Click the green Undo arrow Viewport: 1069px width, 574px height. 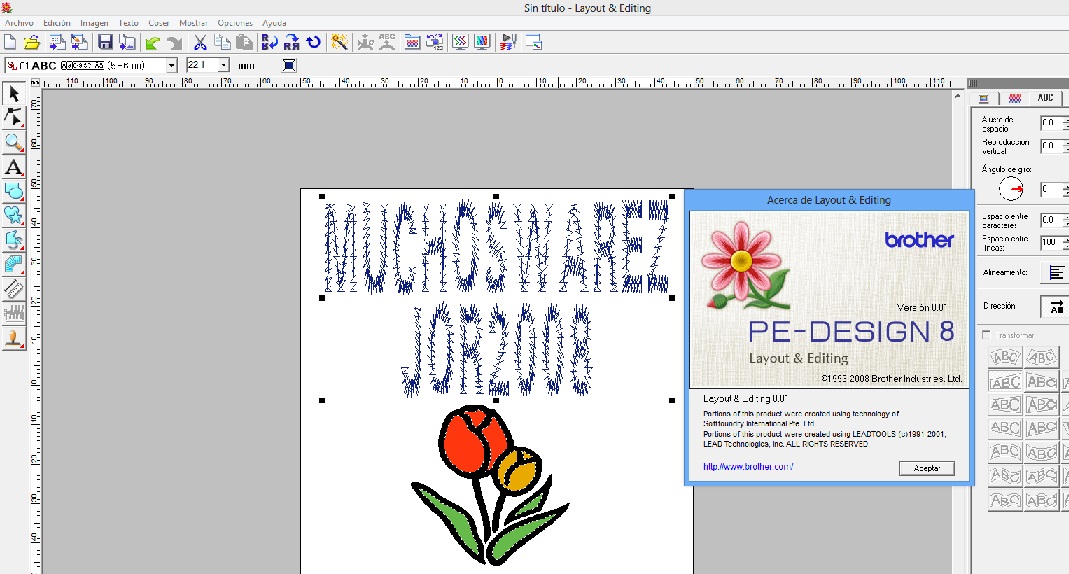click(153, 43)
